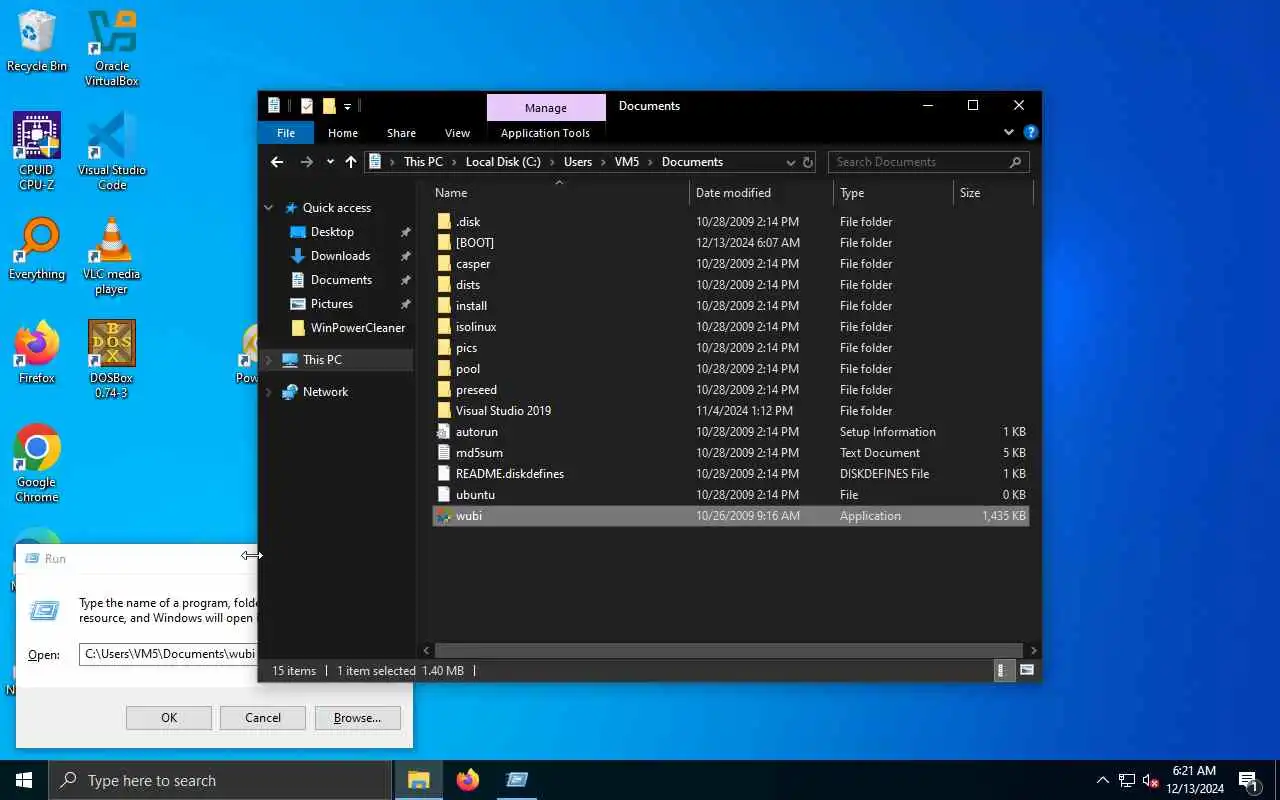Expand the Network tree node
This screenshot has width=1280, height=800.
click(269, 392)
